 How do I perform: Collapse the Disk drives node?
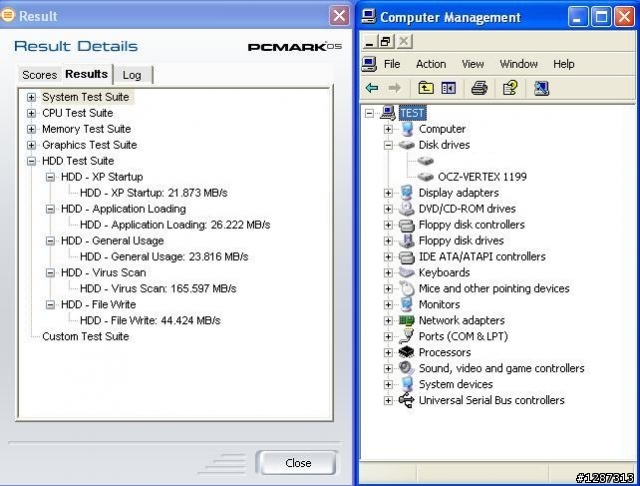pos(388,145)
